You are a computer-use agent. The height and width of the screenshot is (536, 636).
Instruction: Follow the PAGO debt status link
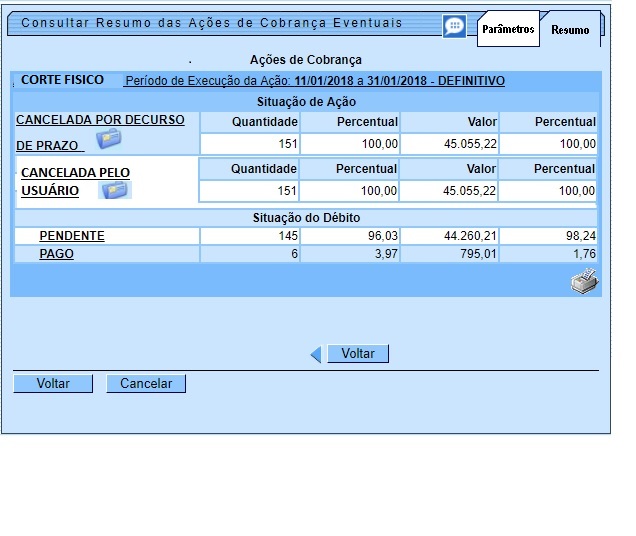point(56,254)
